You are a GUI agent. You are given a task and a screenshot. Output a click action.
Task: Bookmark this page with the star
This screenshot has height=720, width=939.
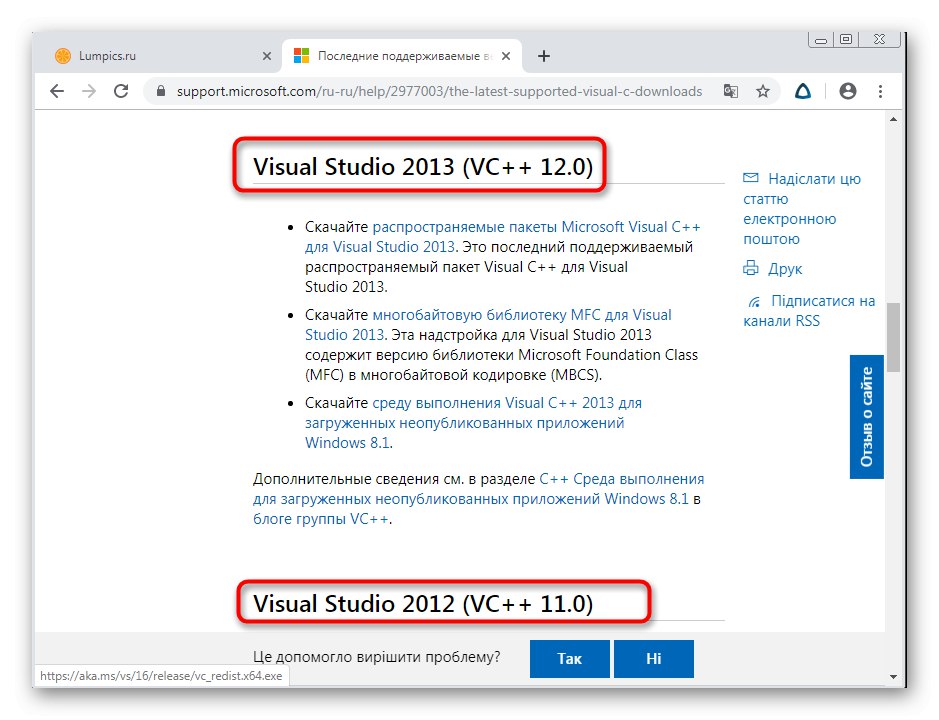pos(763,91)
